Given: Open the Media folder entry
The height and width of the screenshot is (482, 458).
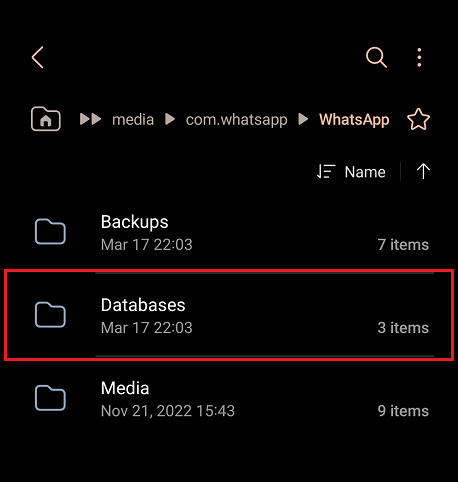Looking at the screenshot, I should (x=231, y=399).
